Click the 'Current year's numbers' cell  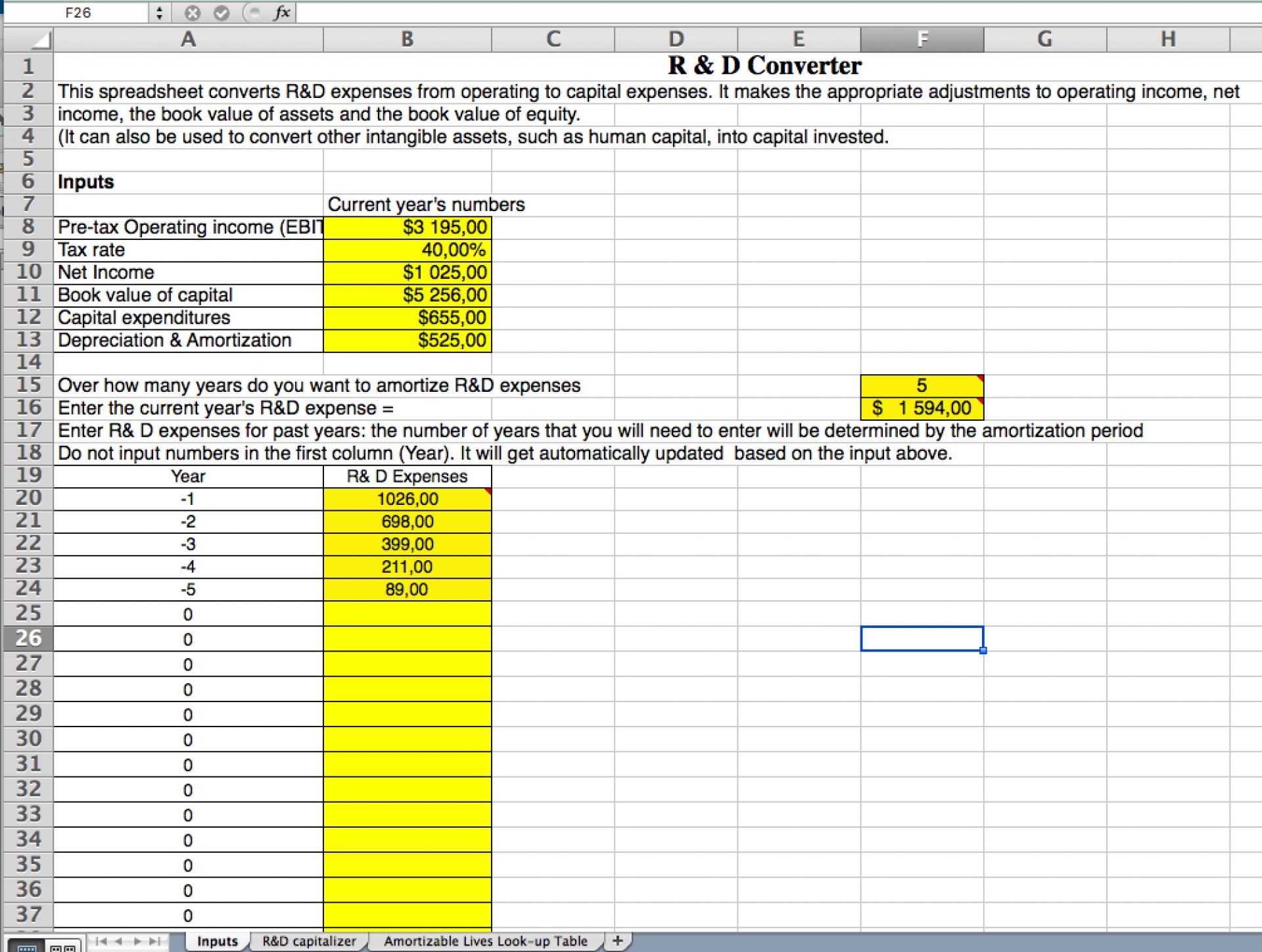[x=426, y=205]
